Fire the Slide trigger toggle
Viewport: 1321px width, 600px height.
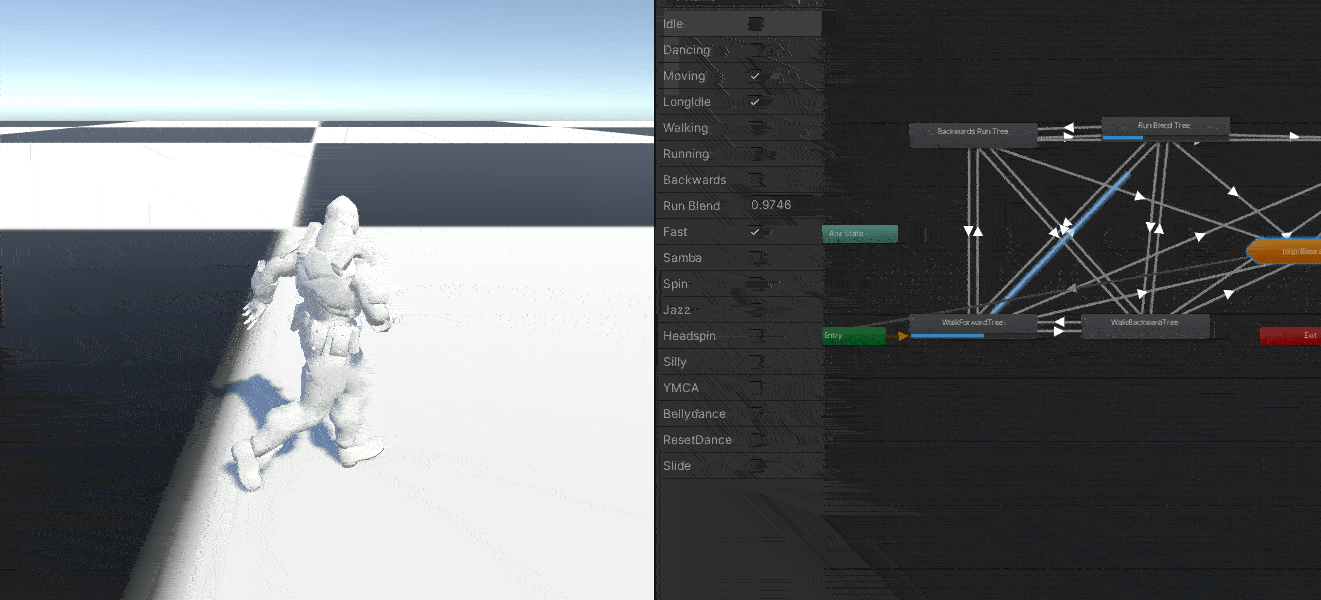756,465
